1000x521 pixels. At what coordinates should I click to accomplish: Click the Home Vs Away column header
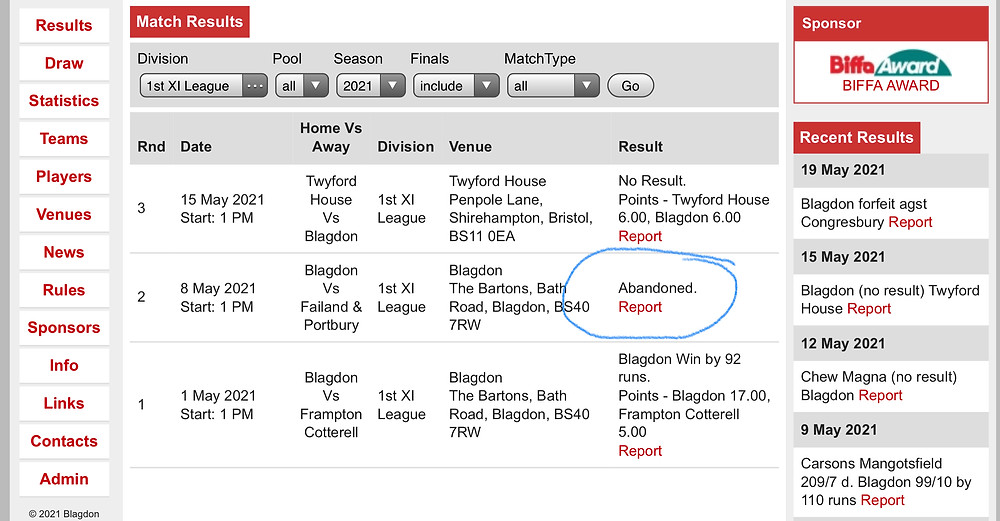(331, 137)
